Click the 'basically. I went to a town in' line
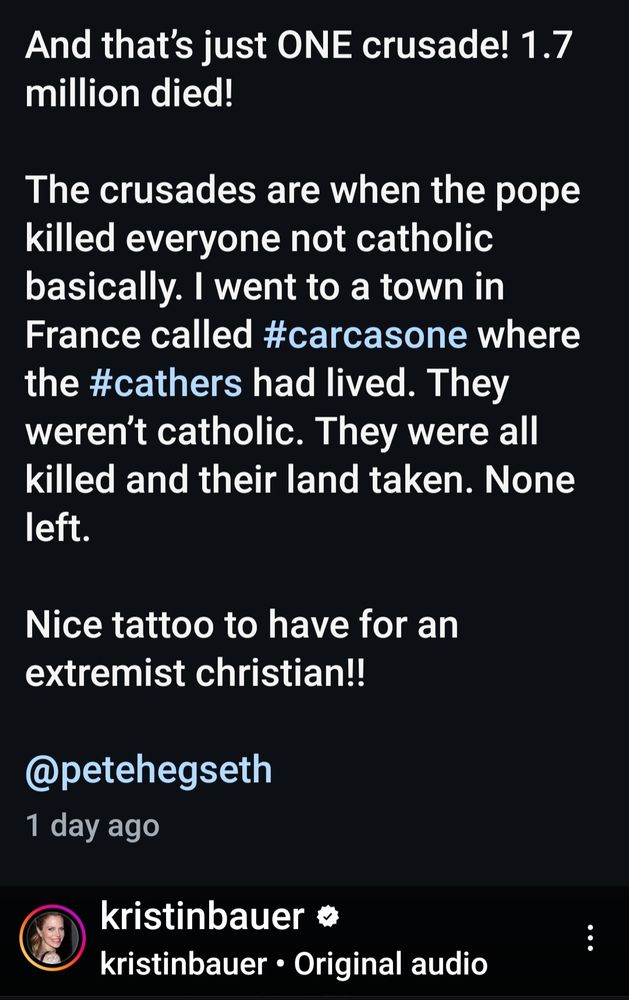This screenshot has height=1000, width=629. [265, 286]
